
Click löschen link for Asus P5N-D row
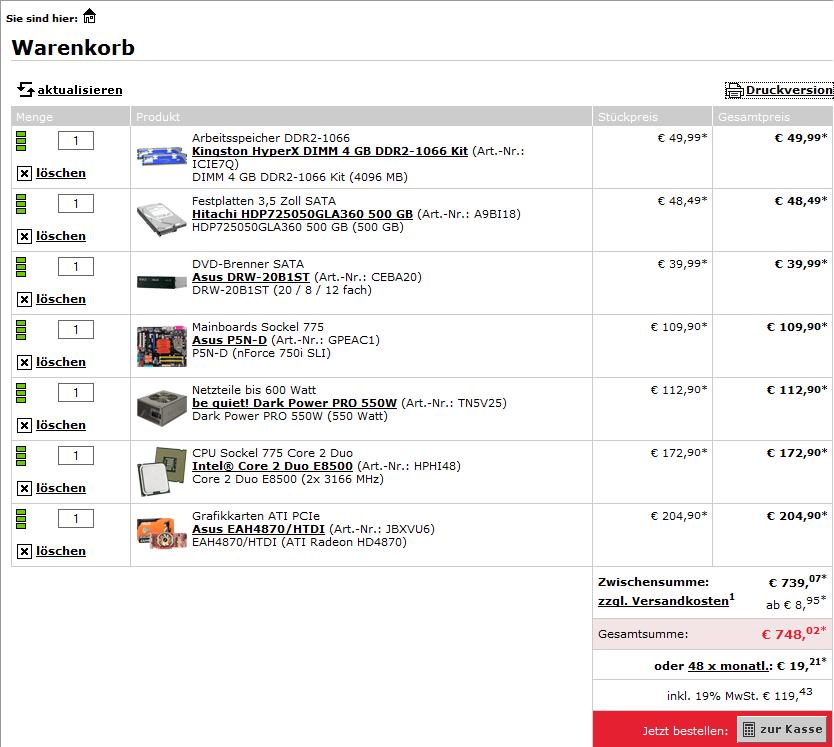[61, 362]
